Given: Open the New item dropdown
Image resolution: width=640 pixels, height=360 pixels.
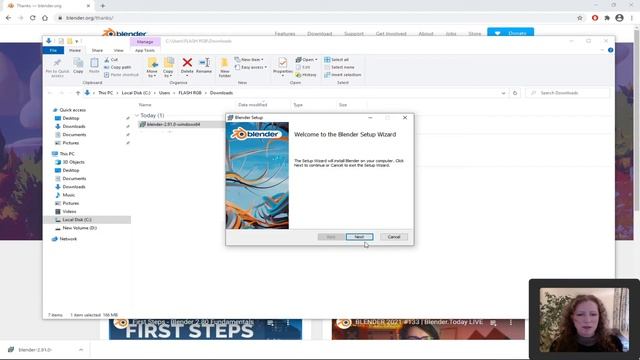Looking at the screenshot, I should 249,60.
